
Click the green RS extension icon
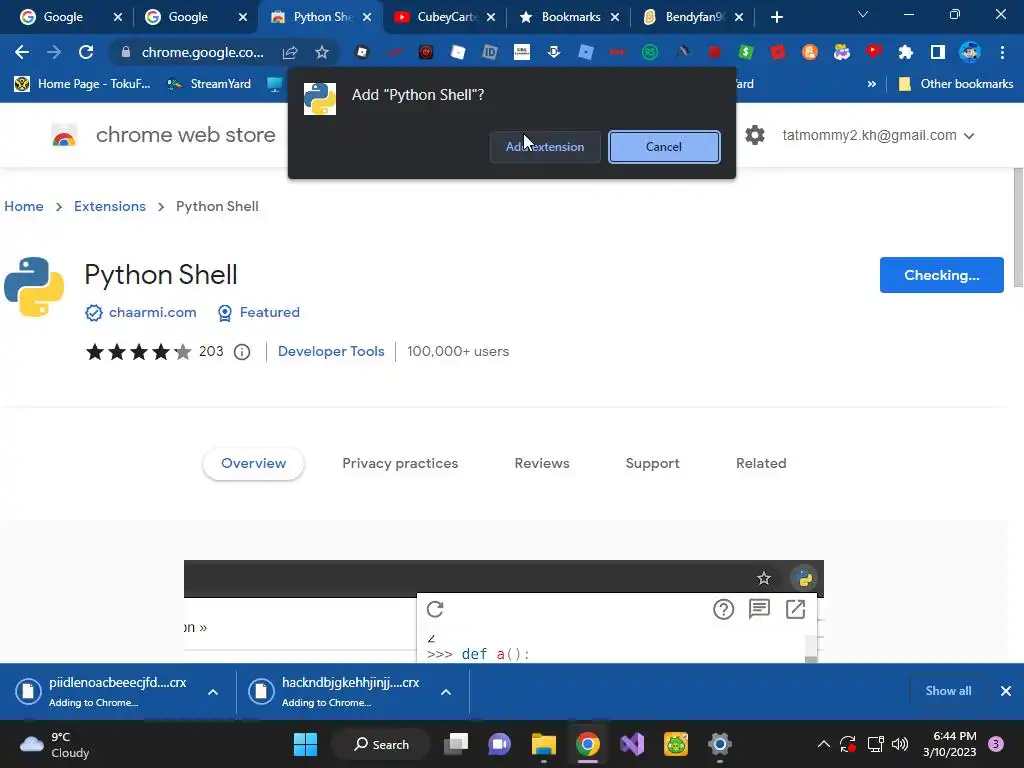click(x=650, y=52)
